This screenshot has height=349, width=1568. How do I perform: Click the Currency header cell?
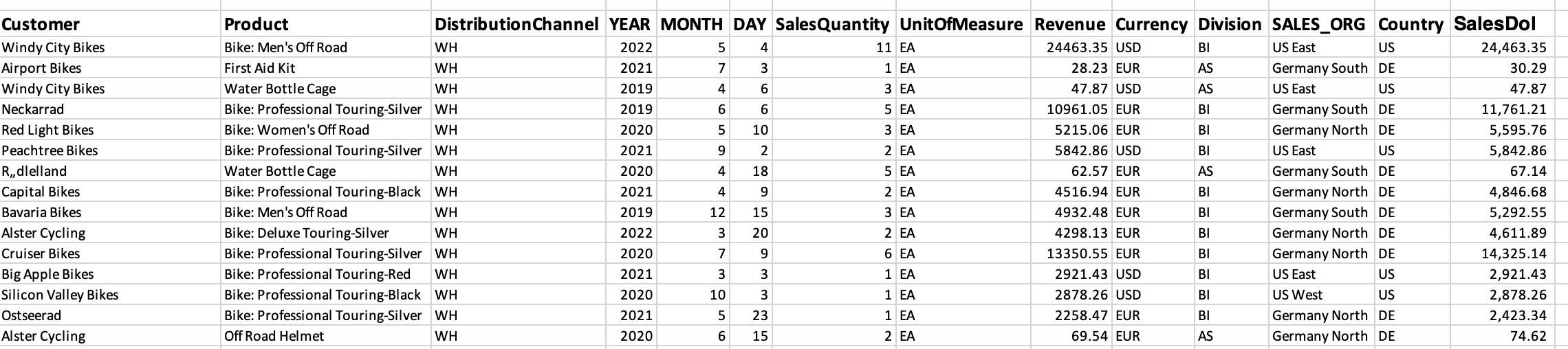click(1151, 25)
